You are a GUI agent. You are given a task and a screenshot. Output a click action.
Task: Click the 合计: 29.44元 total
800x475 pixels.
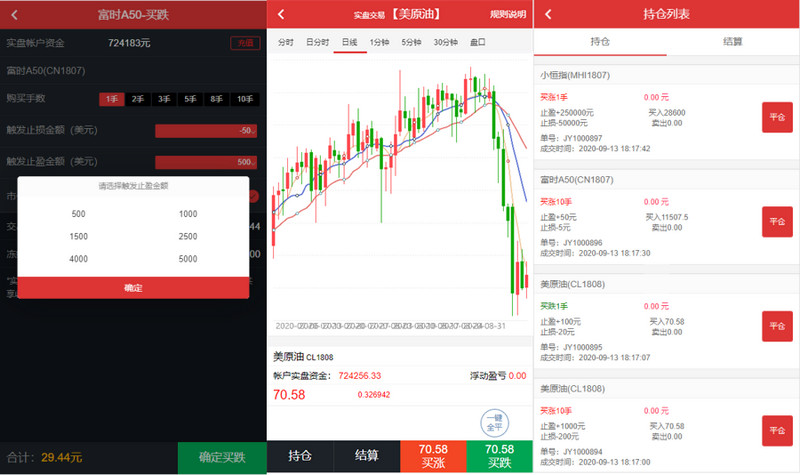[x=44, y=457]
